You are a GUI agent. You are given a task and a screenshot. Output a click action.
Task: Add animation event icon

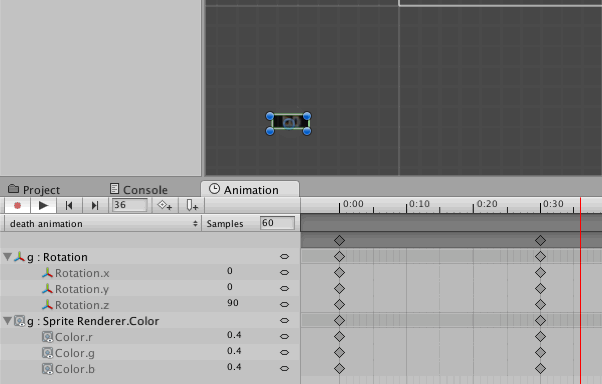click(192, 205)
